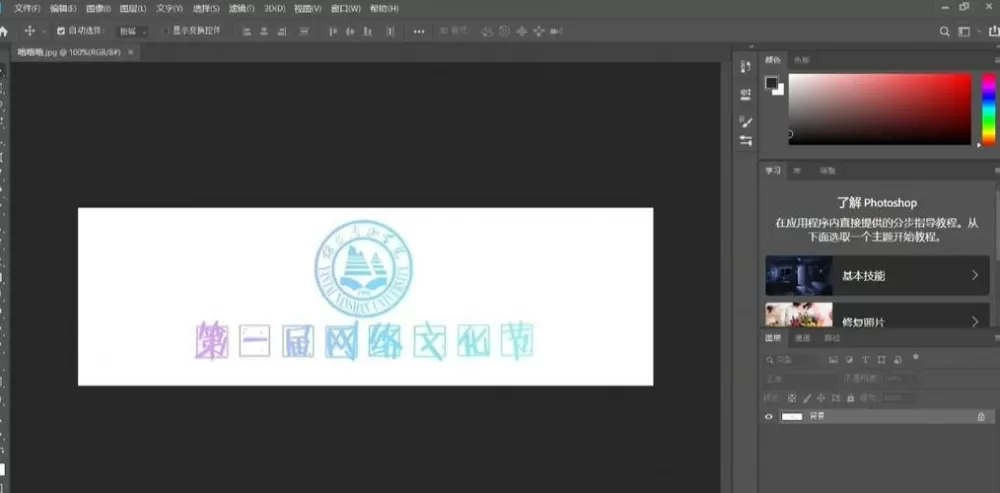This screenshot has height=493, width=1000.
Task: Open the 文字(Y) menu
Action: tap(170, 9)
